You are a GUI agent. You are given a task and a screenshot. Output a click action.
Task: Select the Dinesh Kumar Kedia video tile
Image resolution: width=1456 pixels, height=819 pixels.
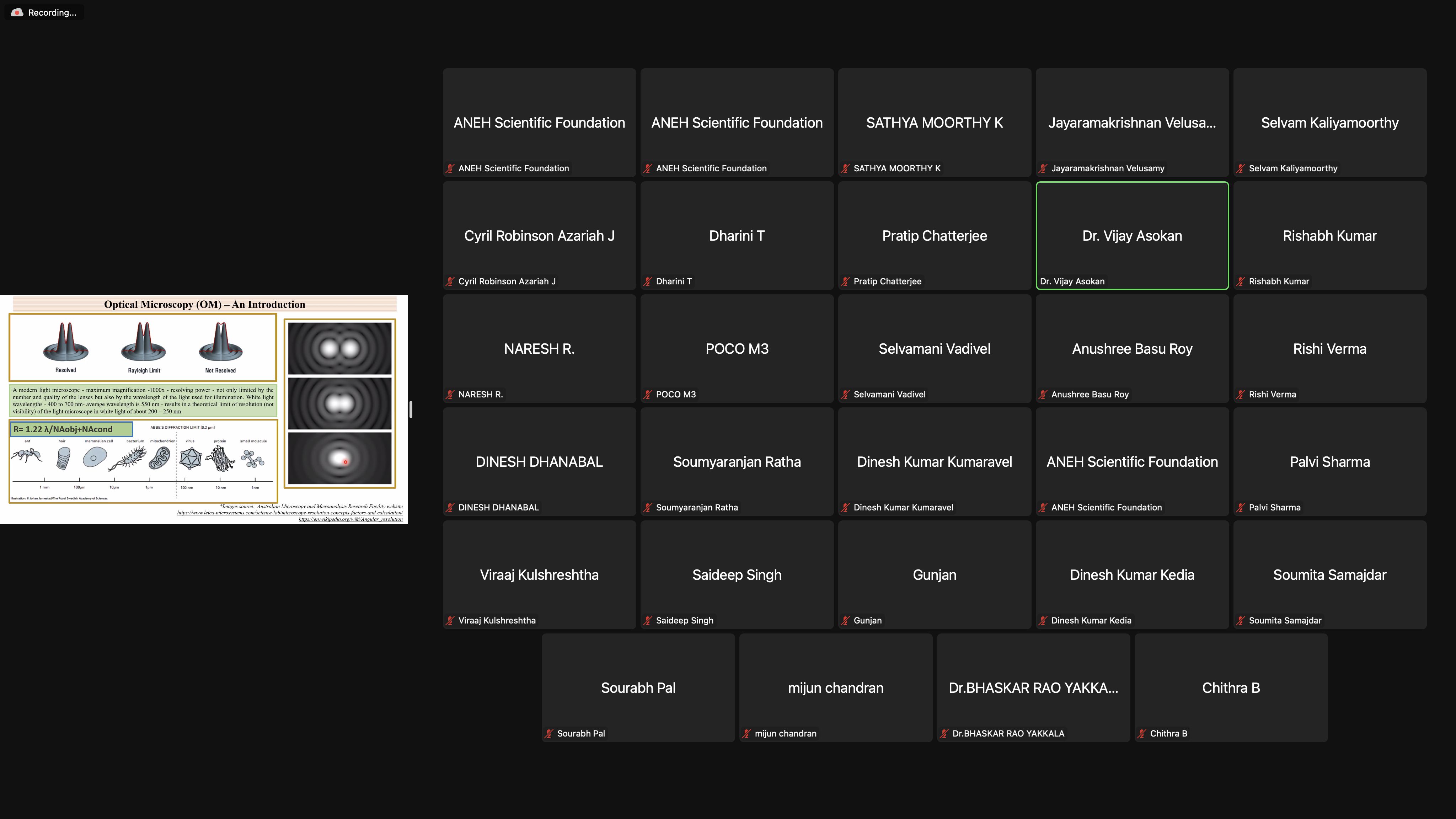(1131, 575)
